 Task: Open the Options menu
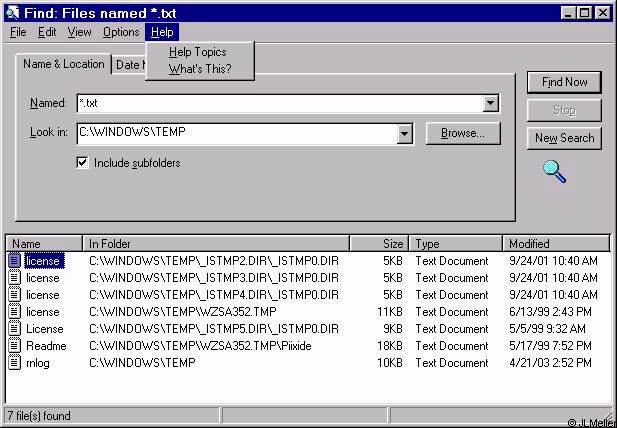(121, 32)
